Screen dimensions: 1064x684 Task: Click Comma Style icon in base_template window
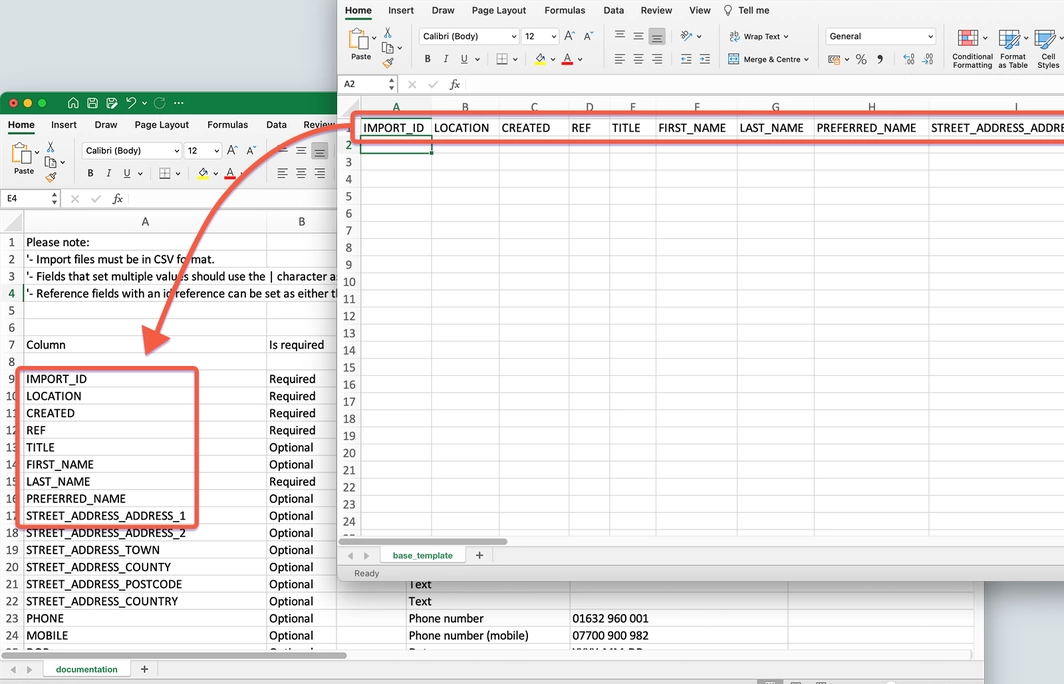click(880, 59)
